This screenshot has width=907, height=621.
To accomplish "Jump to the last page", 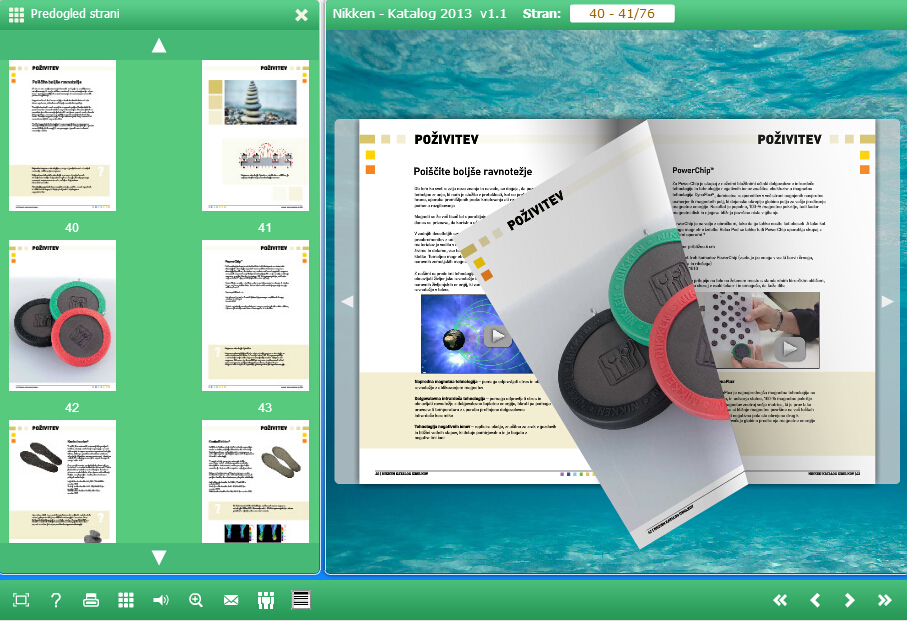I will 884,600.
